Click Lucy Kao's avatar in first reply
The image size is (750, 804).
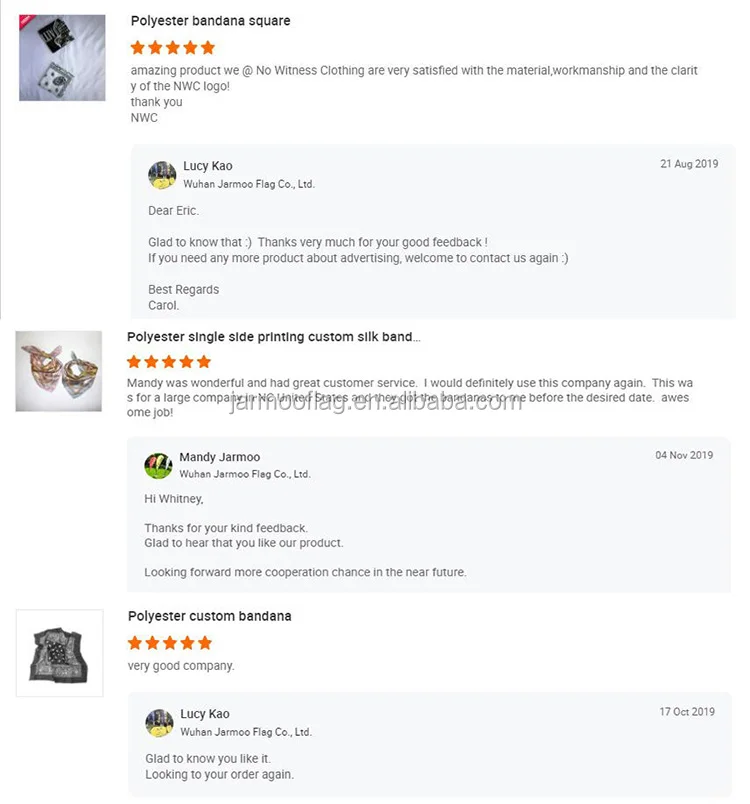[162, 175]
